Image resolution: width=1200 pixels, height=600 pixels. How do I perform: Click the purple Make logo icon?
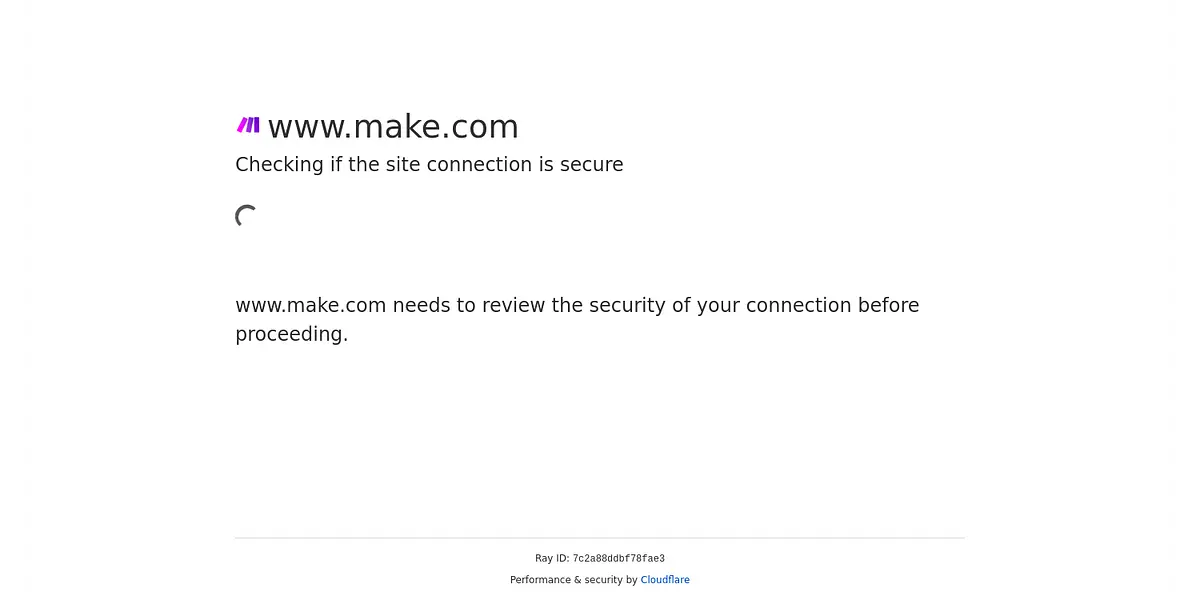248,125
